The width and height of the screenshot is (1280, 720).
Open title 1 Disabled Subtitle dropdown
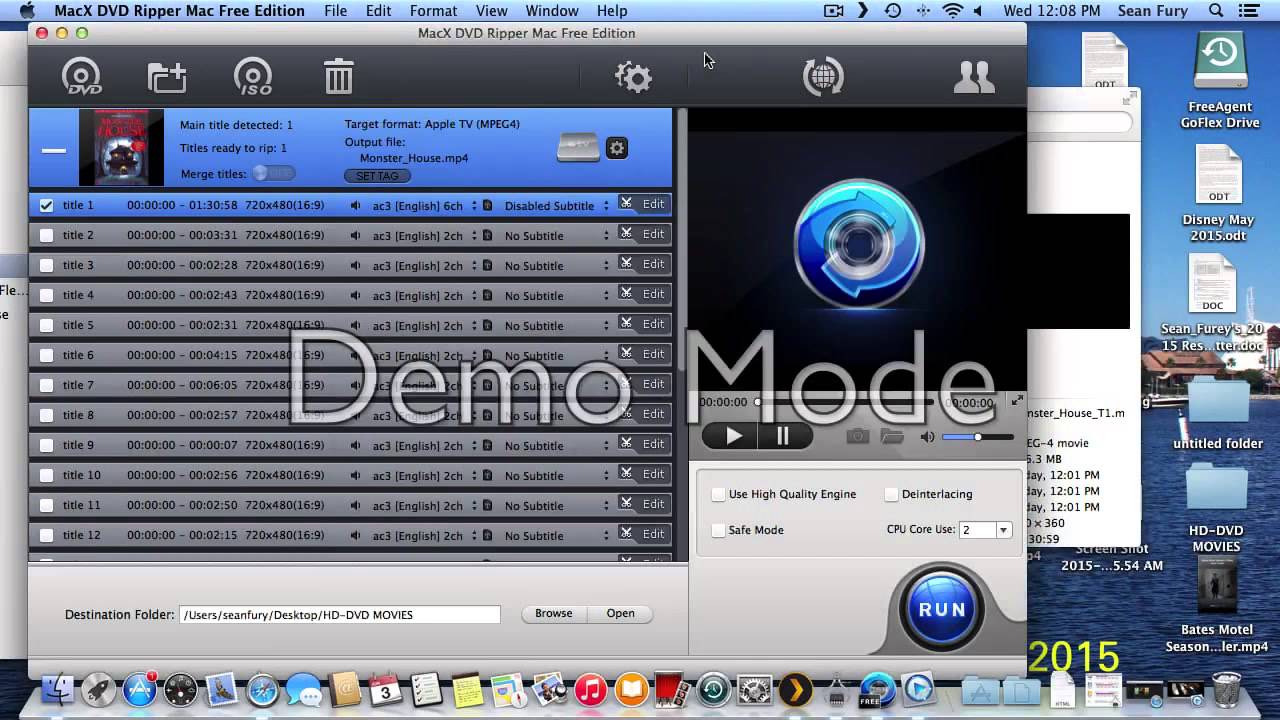[556, 206]
